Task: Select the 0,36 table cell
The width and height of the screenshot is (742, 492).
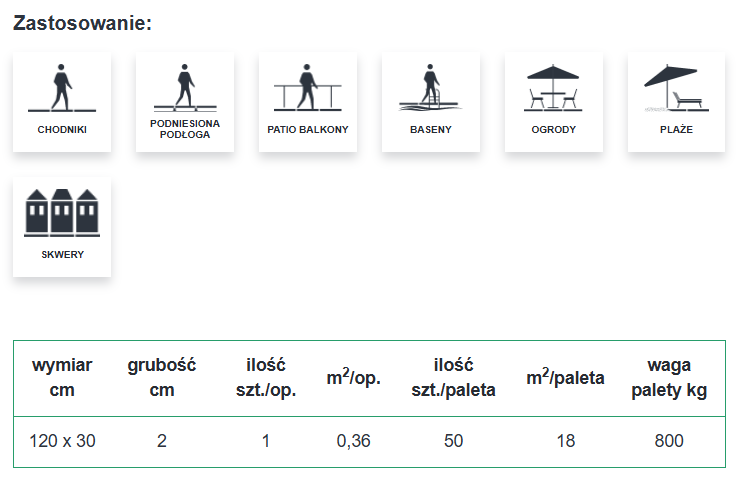Action: (x=354, y=441)
